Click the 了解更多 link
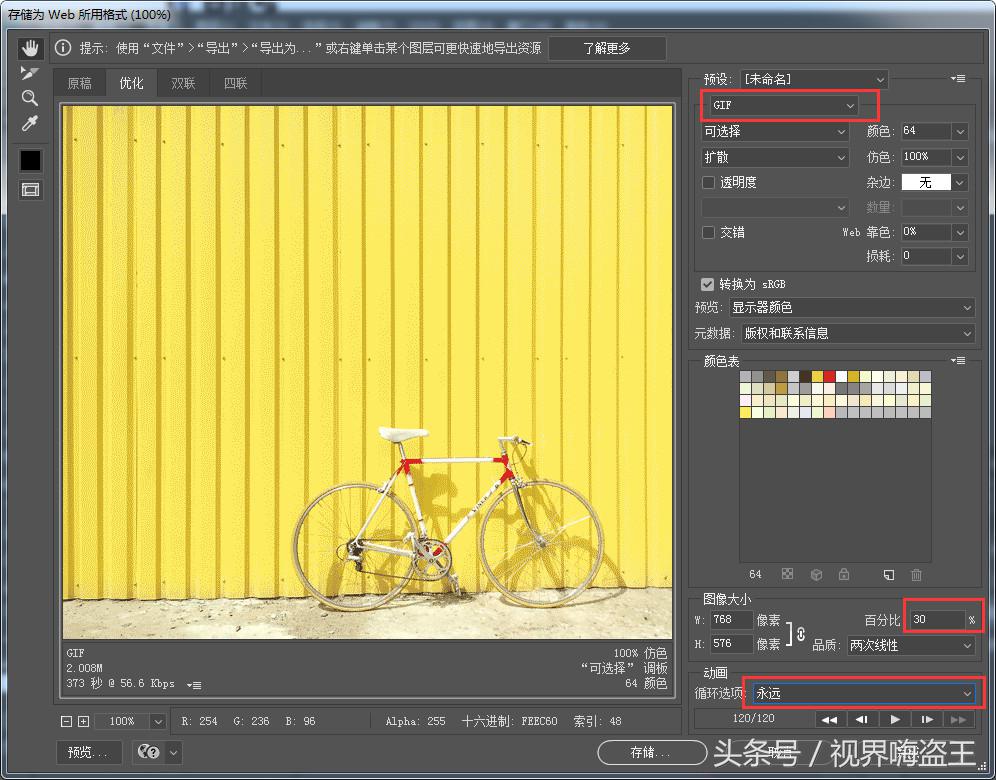The image size is (996, 780). [607, 47]
